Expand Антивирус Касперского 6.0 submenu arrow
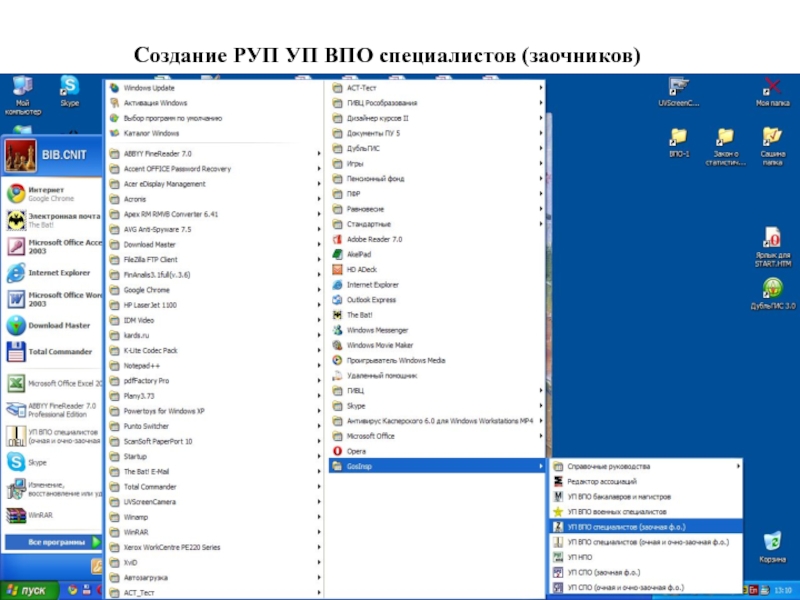 pyautogui.click(x=540, y=421)
